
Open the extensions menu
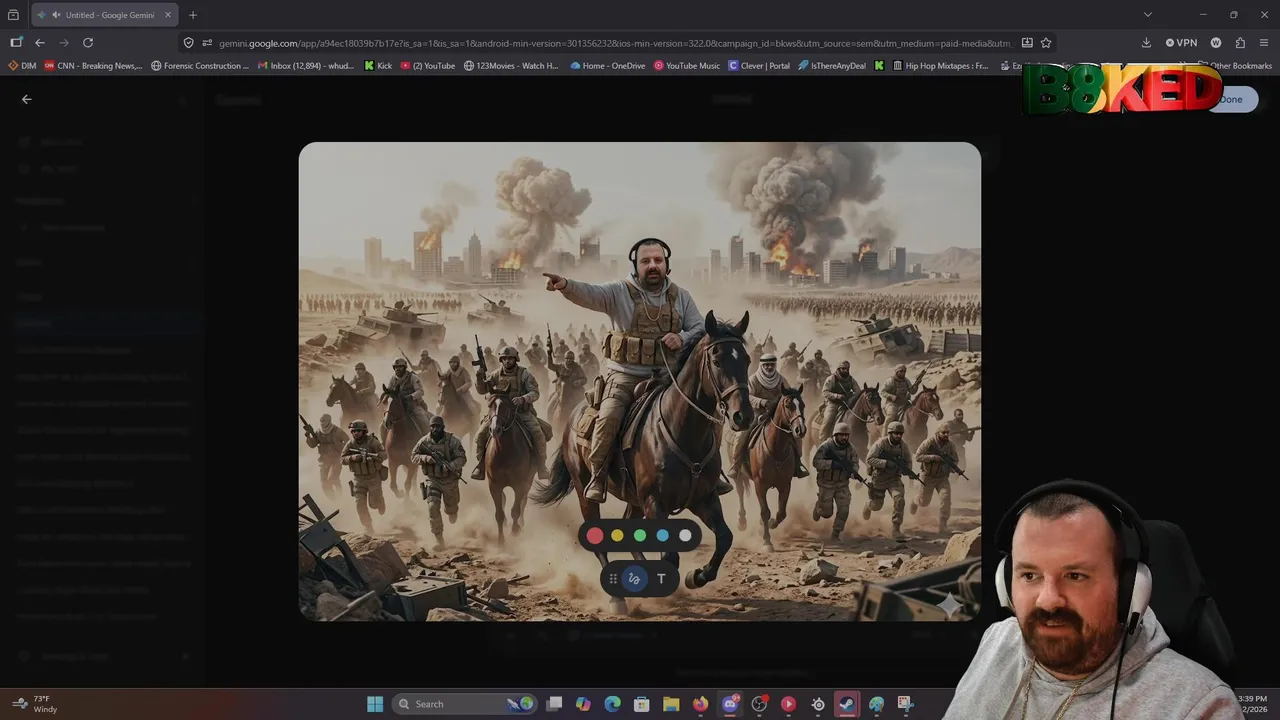1240,43
